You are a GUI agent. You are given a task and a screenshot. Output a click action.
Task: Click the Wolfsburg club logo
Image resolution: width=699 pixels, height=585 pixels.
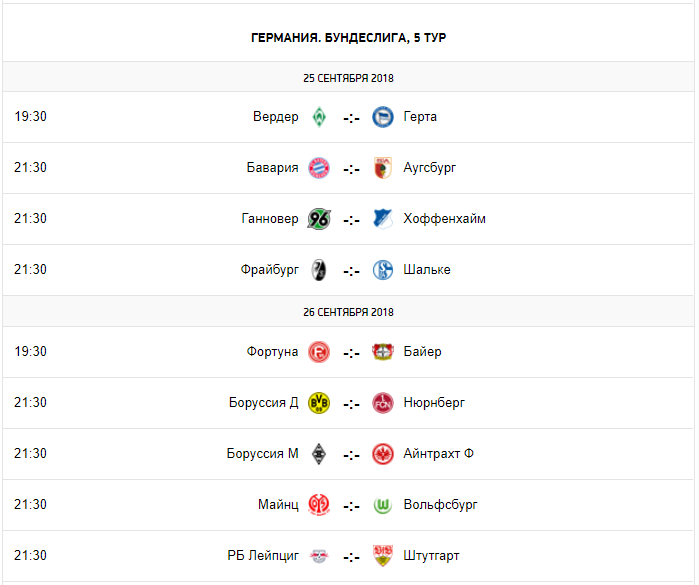tap(382, 504)
